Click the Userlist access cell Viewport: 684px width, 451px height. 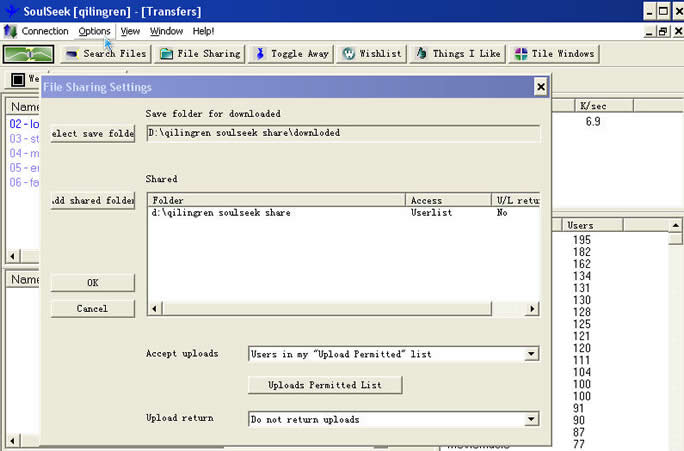click(x=431, y=213)
